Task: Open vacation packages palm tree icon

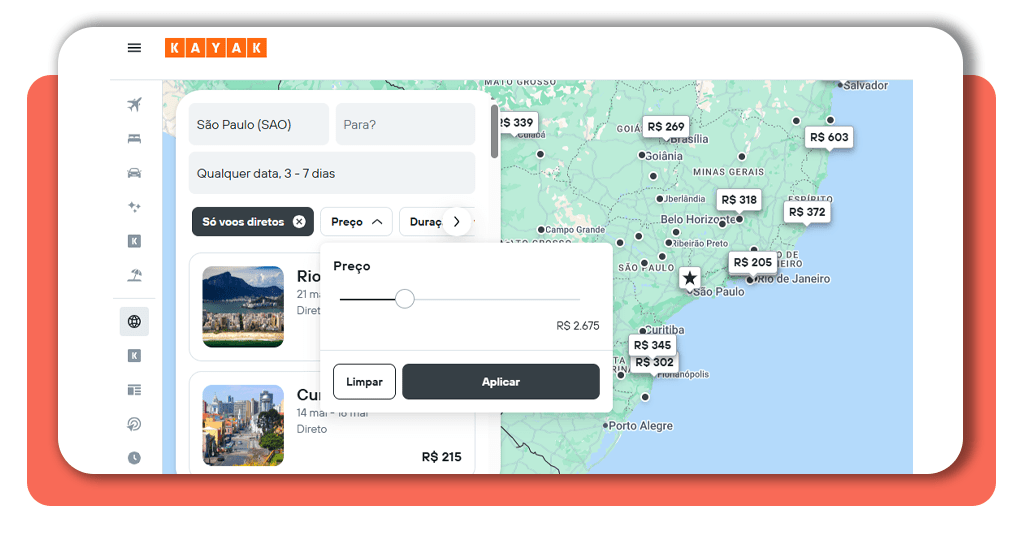Action: pos(134,275)
